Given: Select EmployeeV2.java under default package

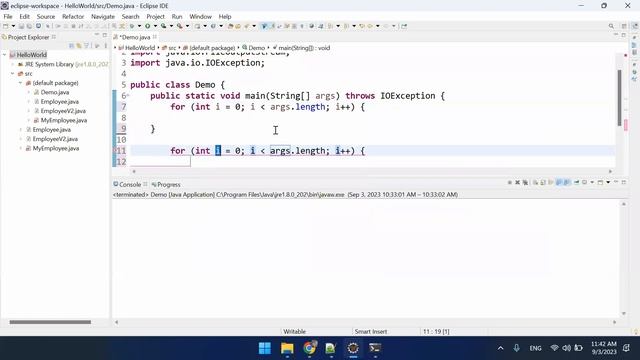Looking at the screenshot, I should 63,111.
